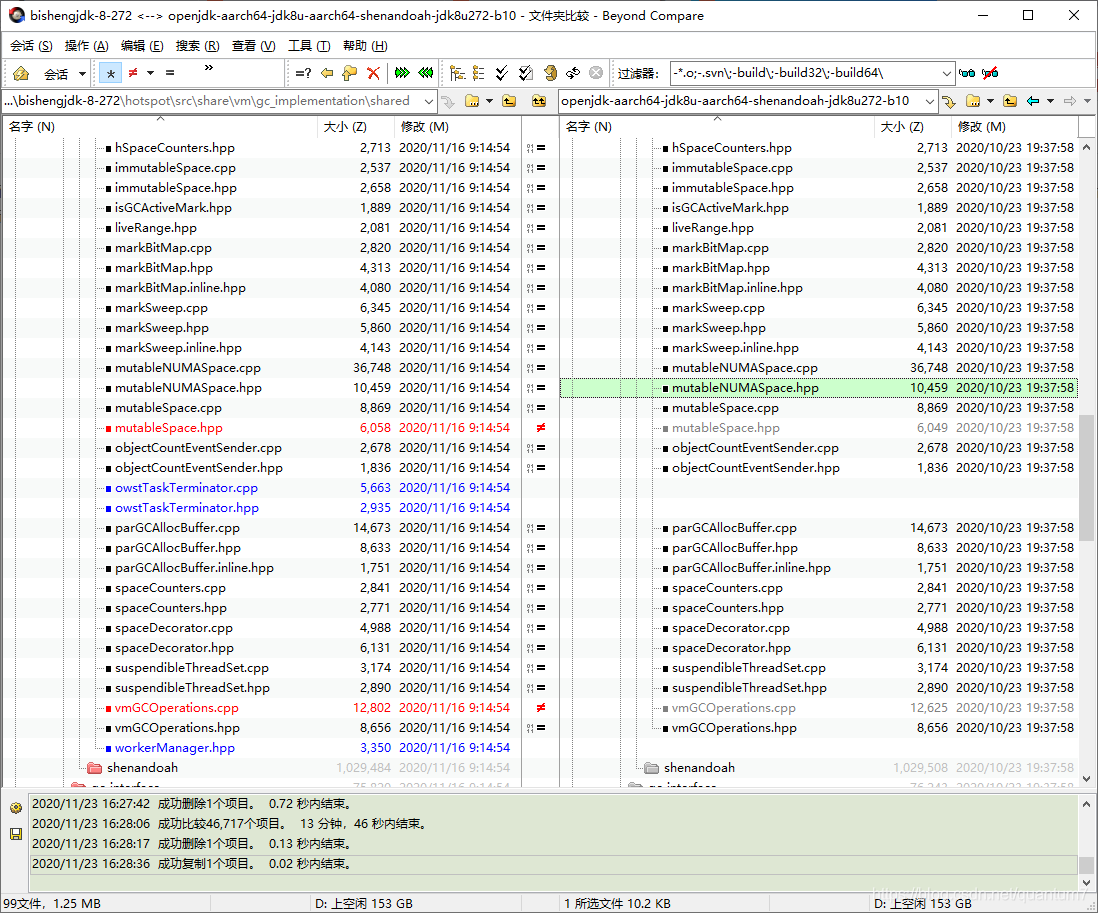Open the 过滤器 filter dropdown list
This screenshot has width=1098, height=913.
point(948,72)
